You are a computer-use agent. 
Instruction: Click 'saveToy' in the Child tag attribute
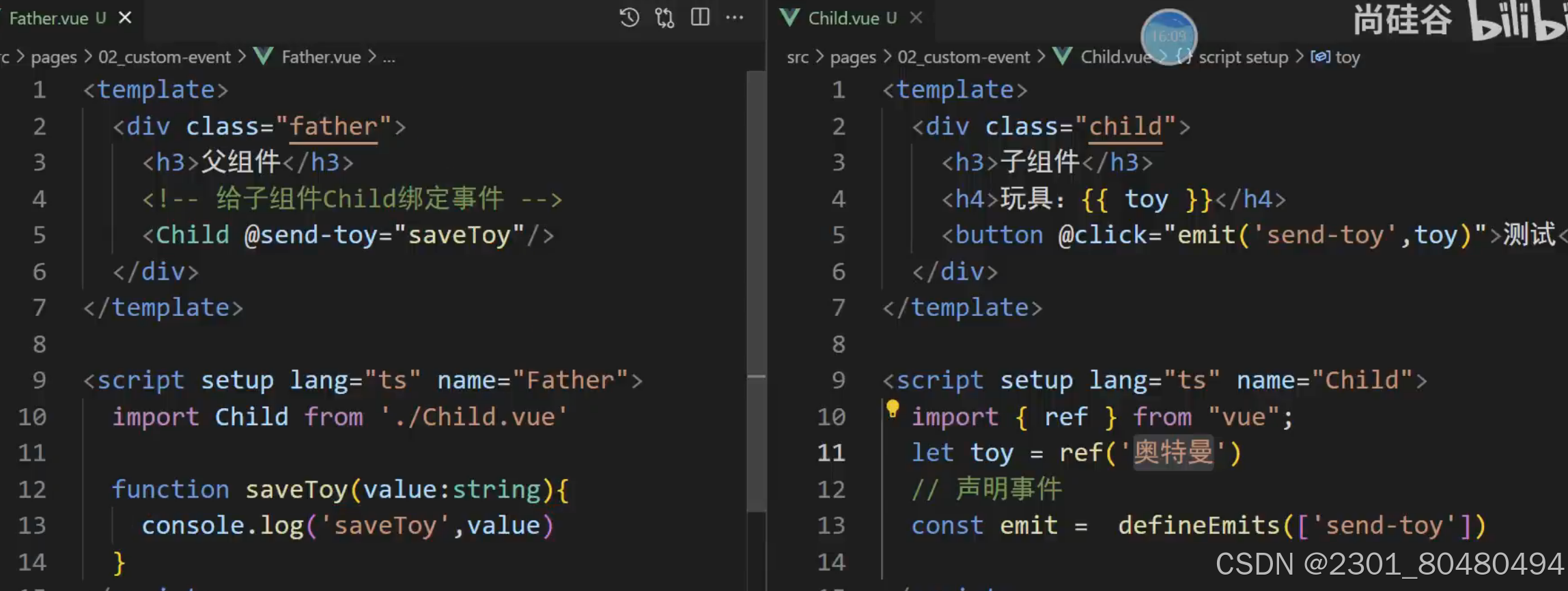[459, 235]
